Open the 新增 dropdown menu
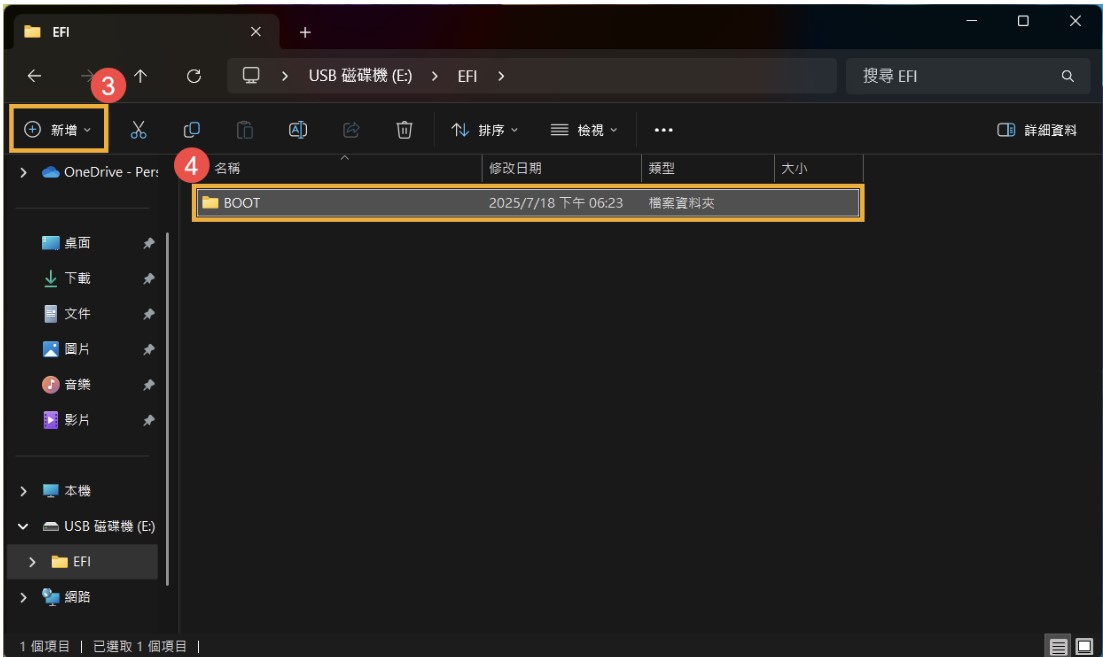 [58, 130]
